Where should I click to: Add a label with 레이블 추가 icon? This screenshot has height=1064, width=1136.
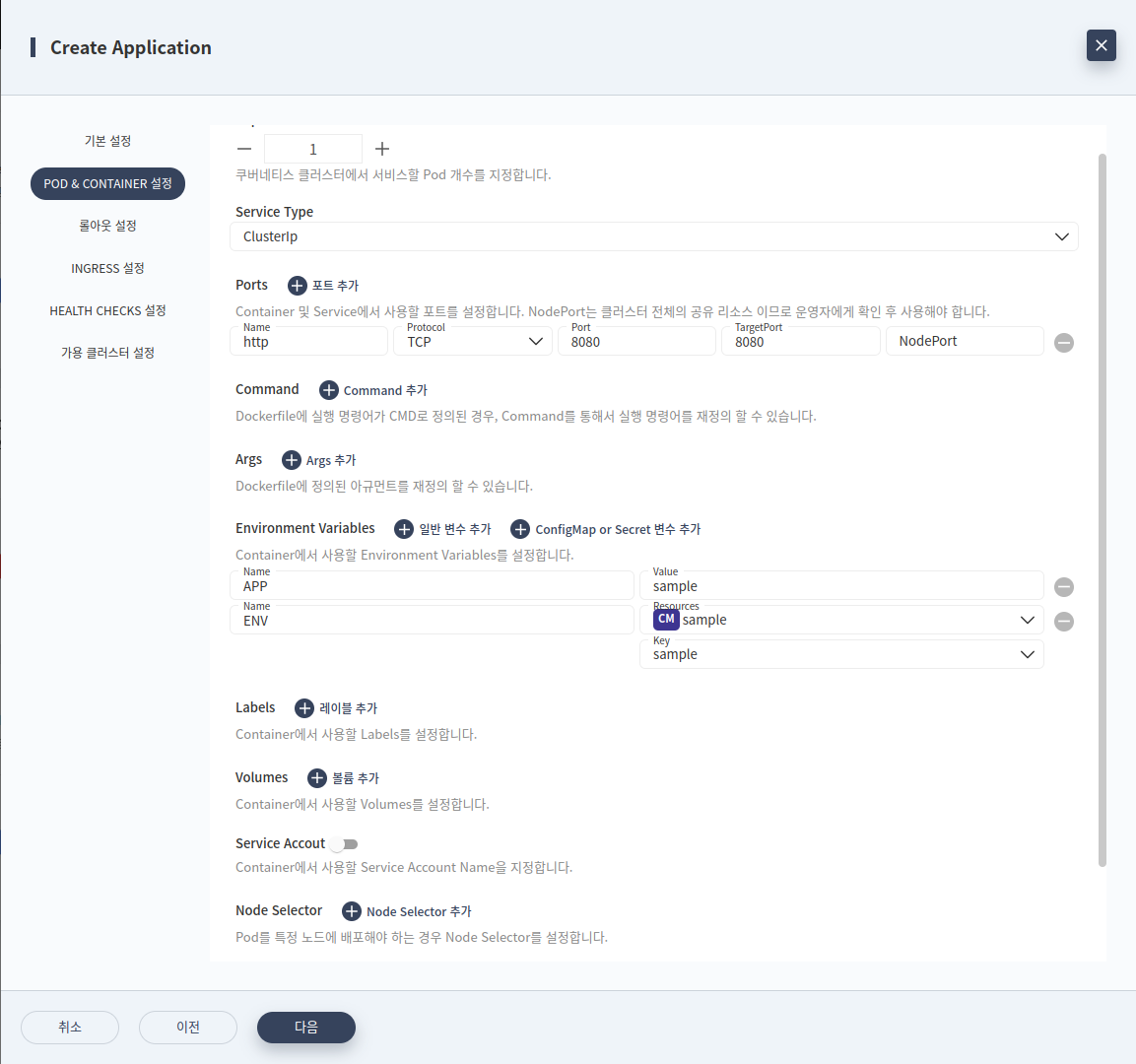point(304,708)
